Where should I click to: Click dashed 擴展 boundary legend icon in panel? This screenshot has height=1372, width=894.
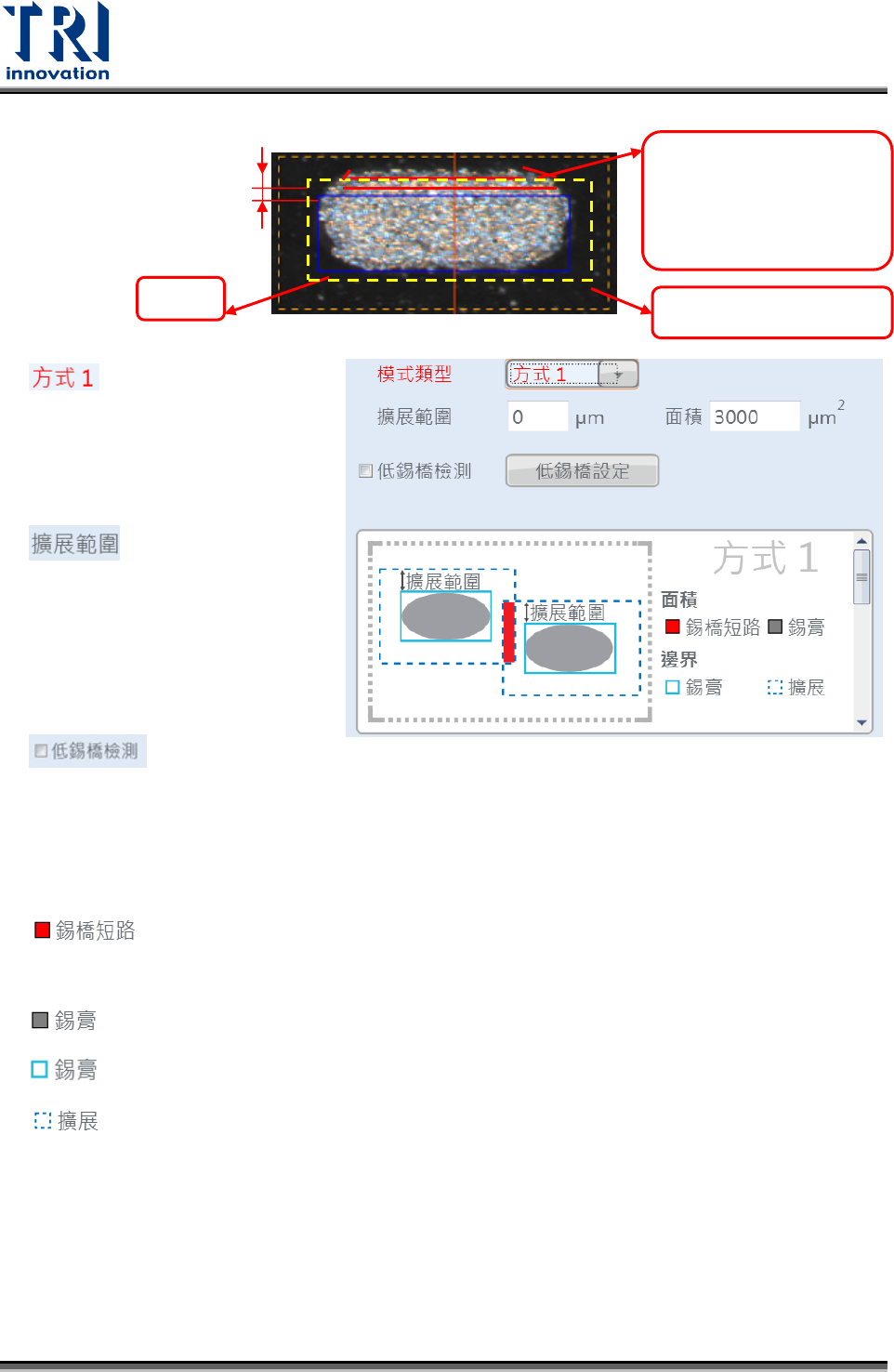pos(775,687)
